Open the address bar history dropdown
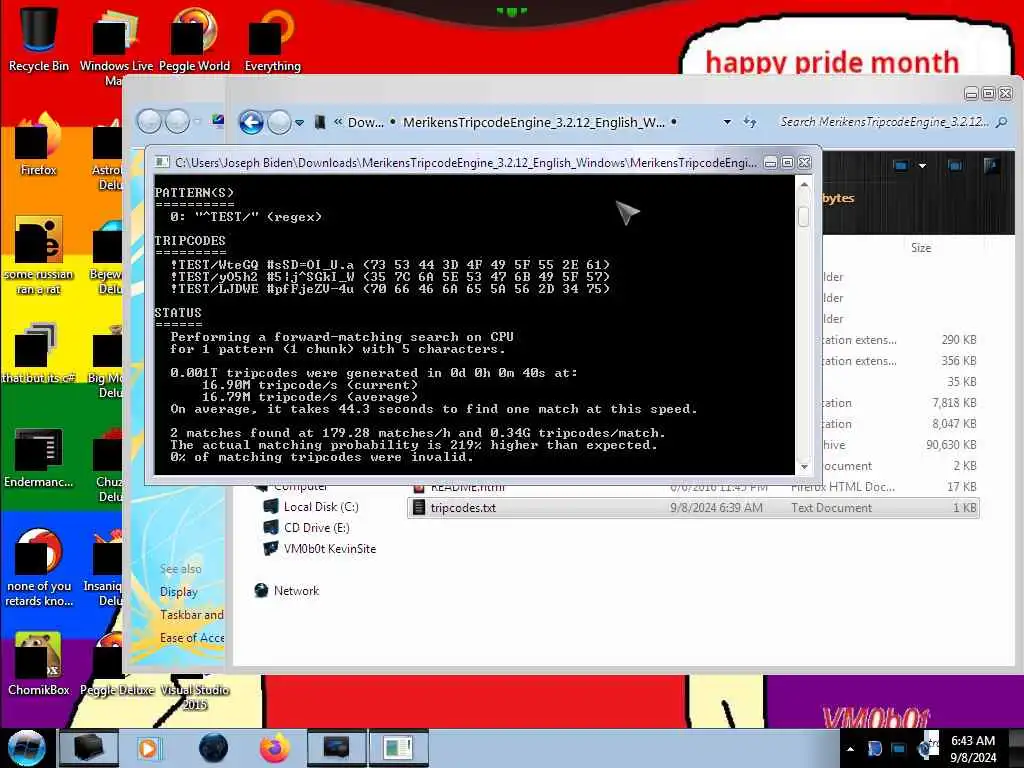Image resolution: width=1024 pixels, height=768 pixels. click(x=727, y=122)
